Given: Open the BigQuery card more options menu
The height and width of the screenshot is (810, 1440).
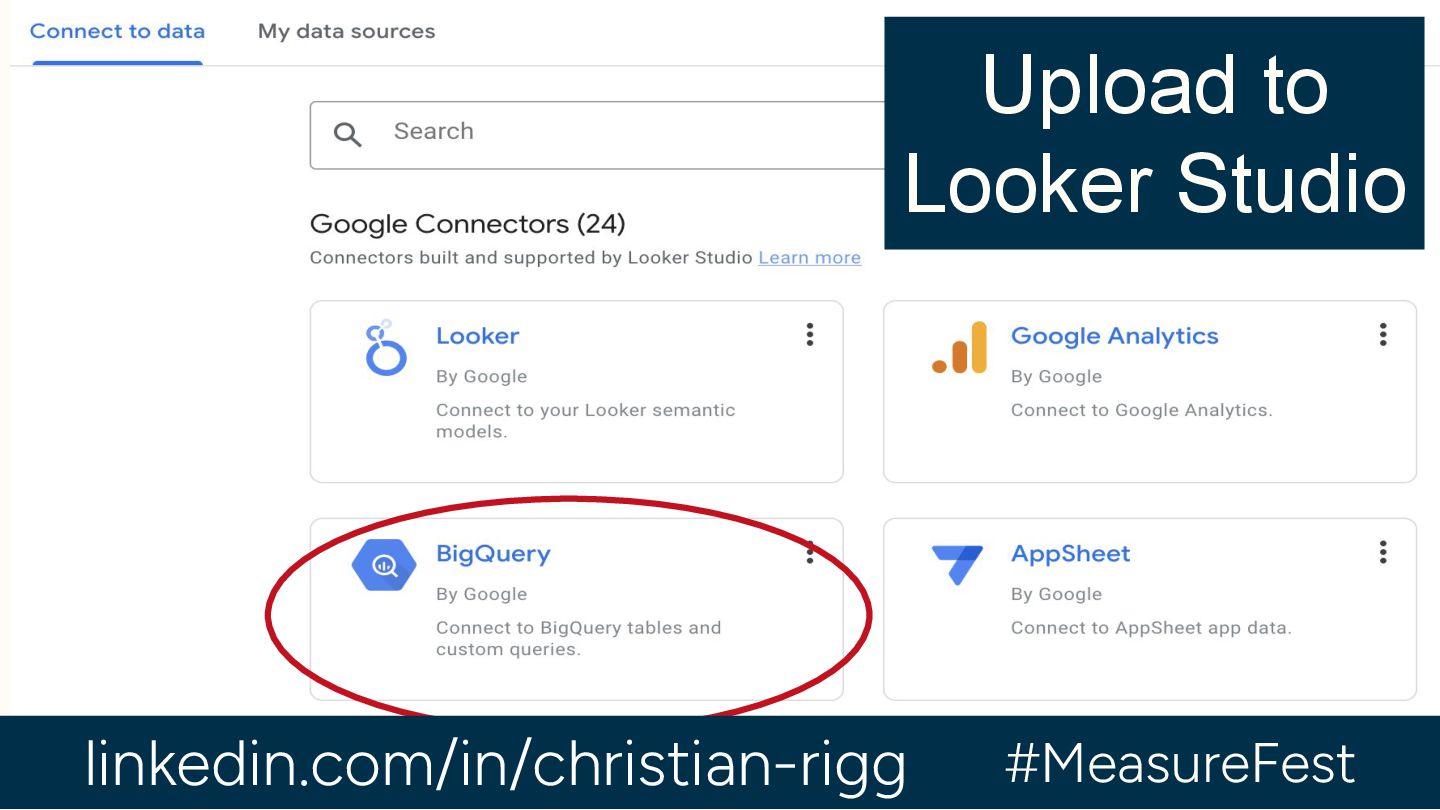Looking at the screenshot, I should [810, 552].
